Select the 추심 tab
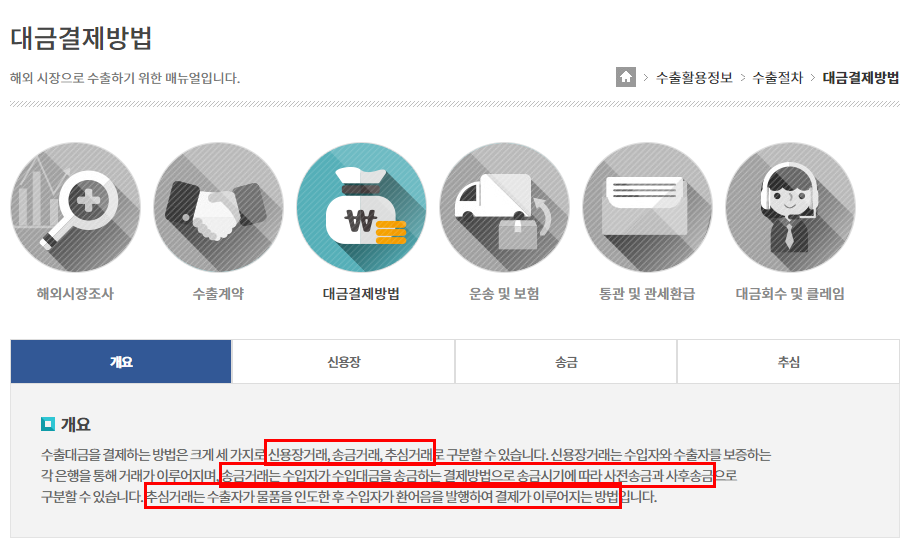The height and width of the screenshot is (550, 920). [789, 362]
